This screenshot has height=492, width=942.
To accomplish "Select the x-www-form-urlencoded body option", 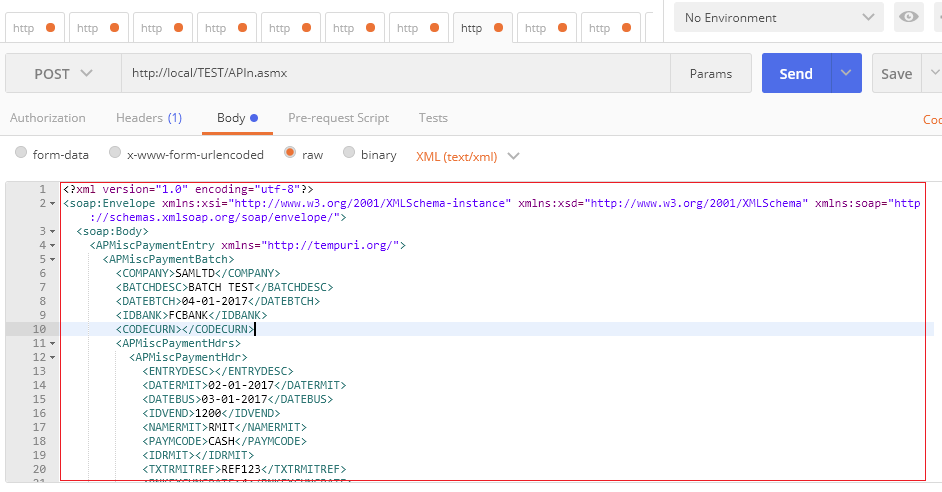I will pos(115,153).
